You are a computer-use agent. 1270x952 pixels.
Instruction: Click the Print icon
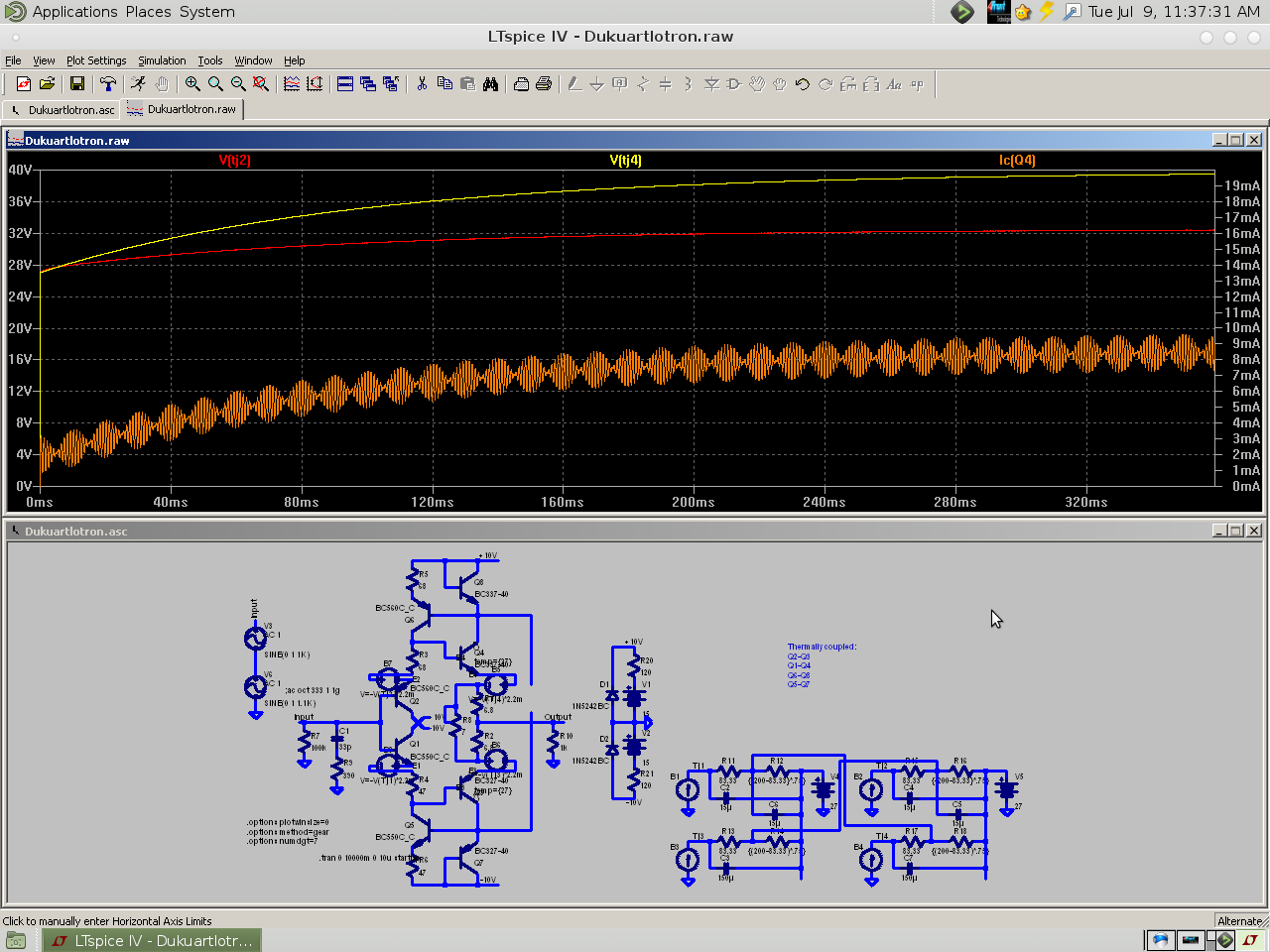pos(544,84)
